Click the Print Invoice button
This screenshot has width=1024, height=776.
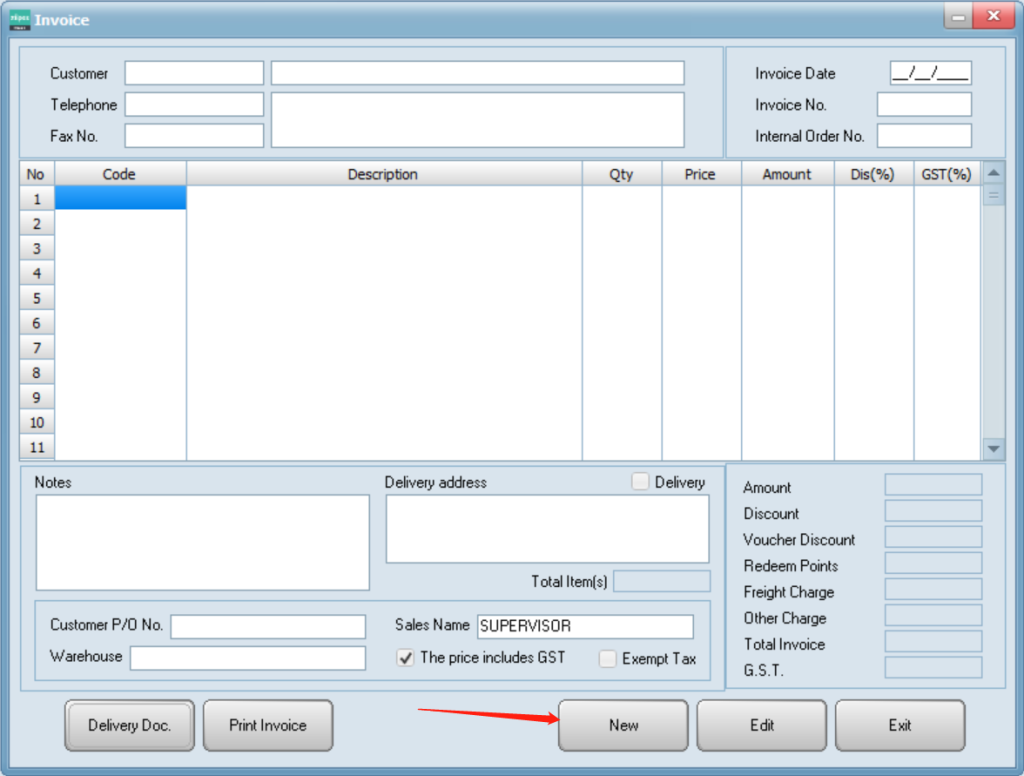click(267, 725)
